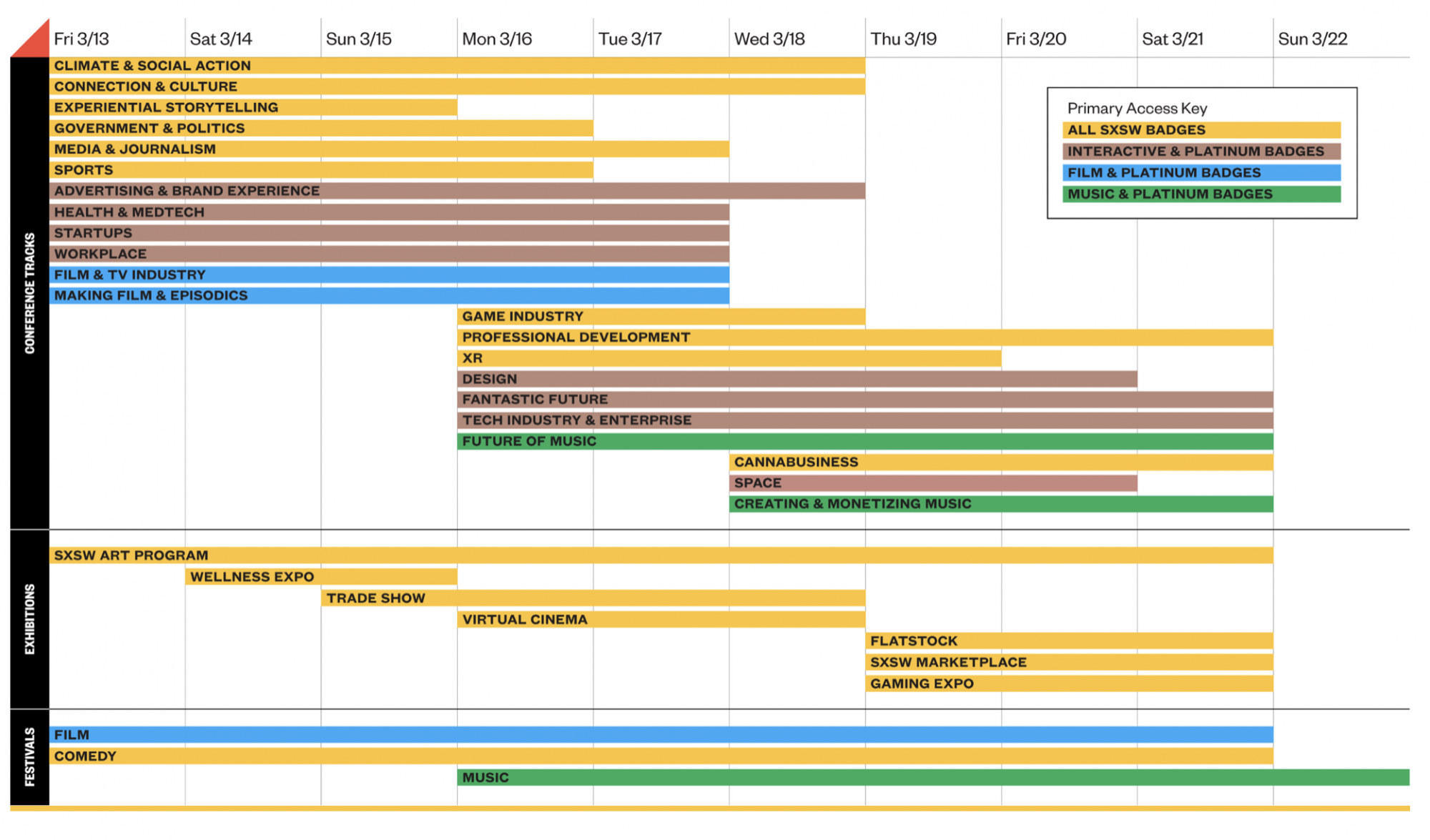Select the Sports track bar
Image resolution: width=1430 pixels, height=840 pixels.
[x=321, y=170]
